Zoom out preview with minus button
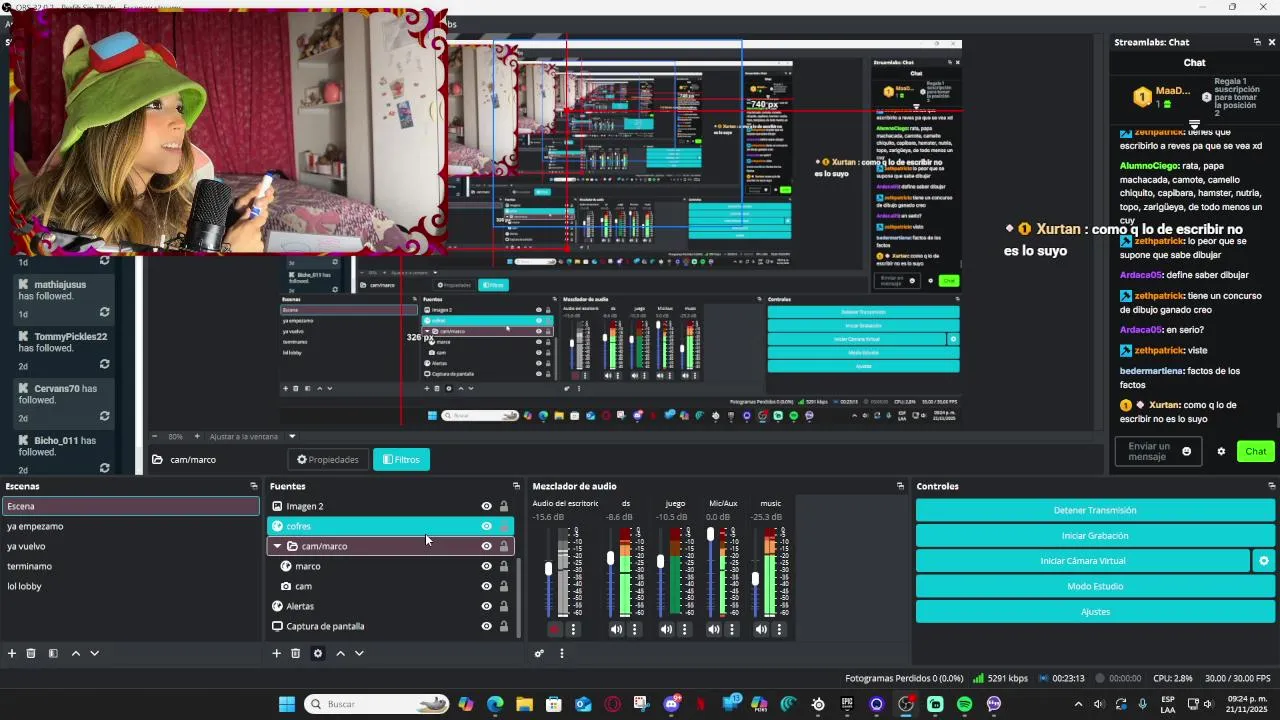The image size is (1280, 720). 154,436
